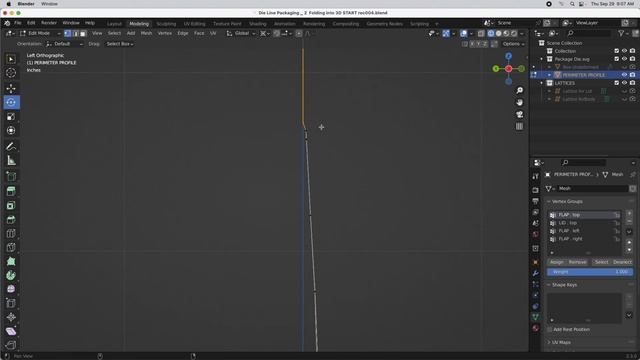Adjust the Weight slider
The width and height of the screenshot is (640, 360).
coord(590,272)
